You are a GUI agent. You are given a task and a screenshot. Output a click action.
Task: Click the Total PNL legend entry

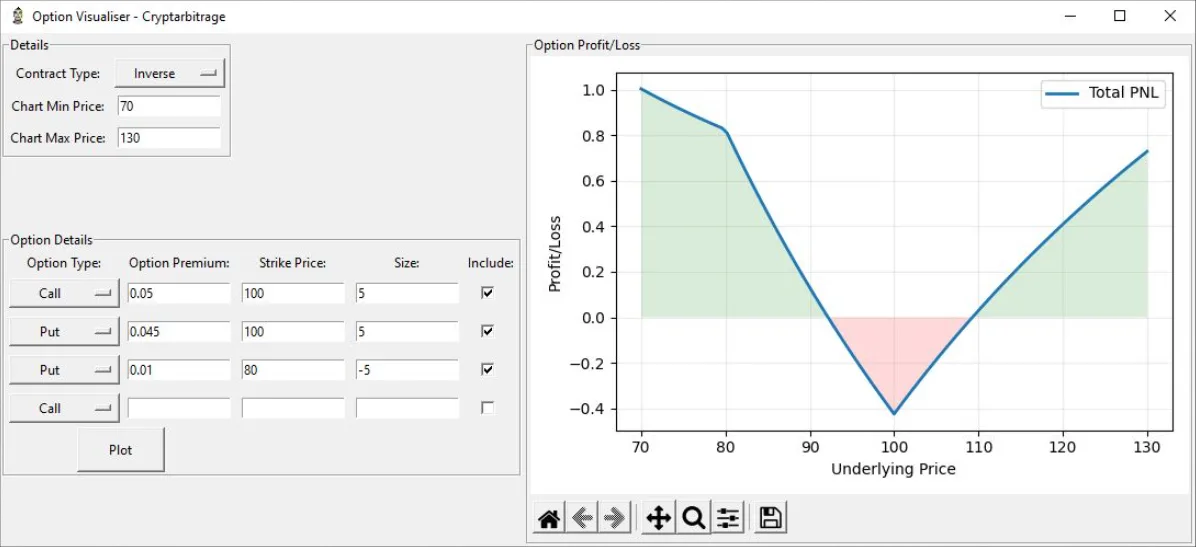pos(1104,92)
